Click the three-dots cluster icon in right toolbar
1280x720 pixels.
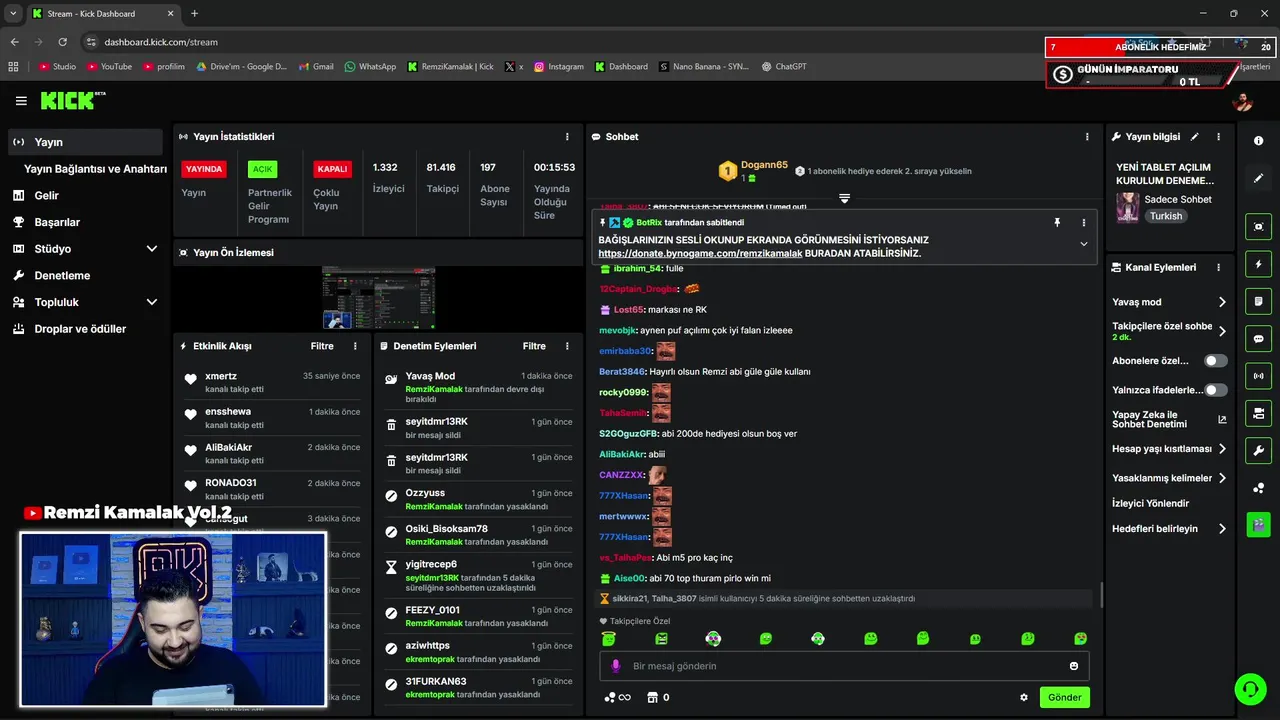pos(1258,488)
